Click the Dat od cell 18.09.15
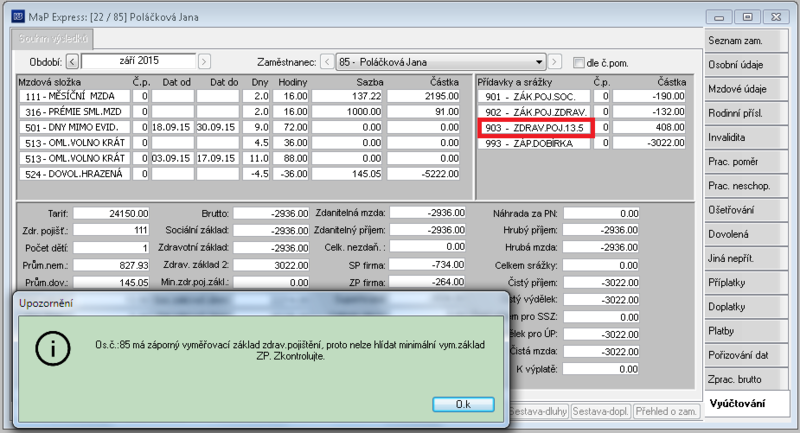800x433 pixels. click(171, 128)
